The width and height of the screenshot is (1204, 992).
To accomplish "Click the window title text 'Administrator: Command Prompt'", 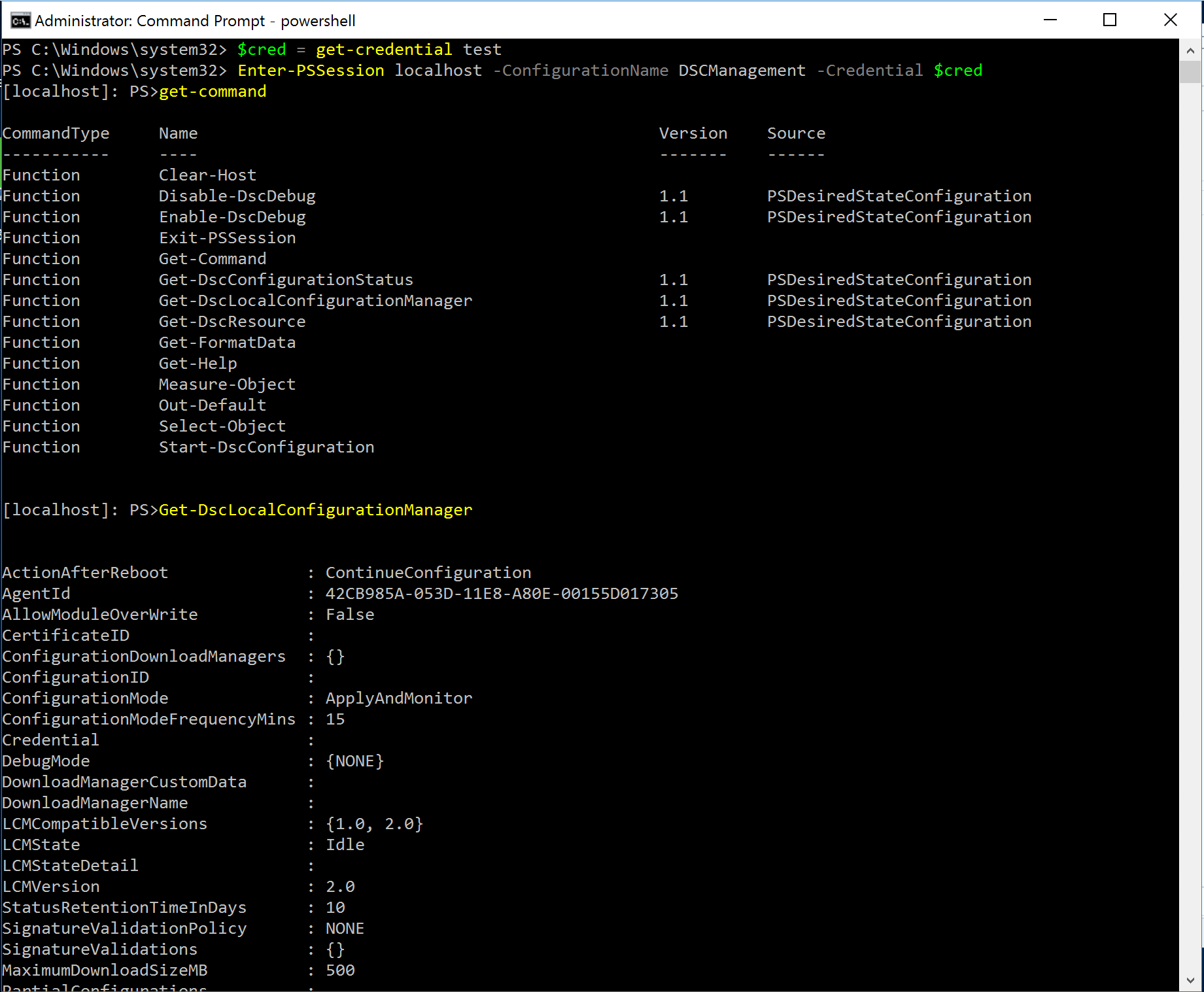I will (150, 21).
